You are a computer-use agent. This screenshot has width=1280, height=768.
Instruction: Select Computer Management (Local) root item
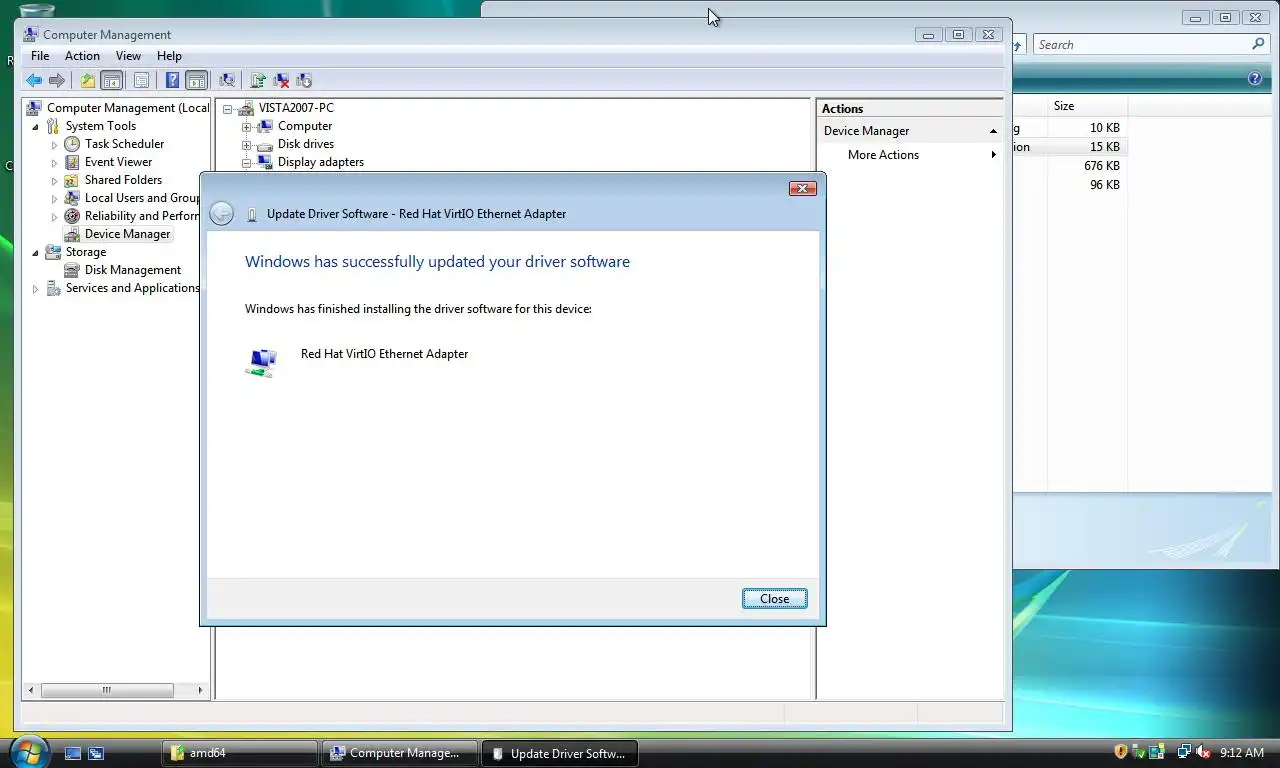pyautogui.click(x=128, y=108)
